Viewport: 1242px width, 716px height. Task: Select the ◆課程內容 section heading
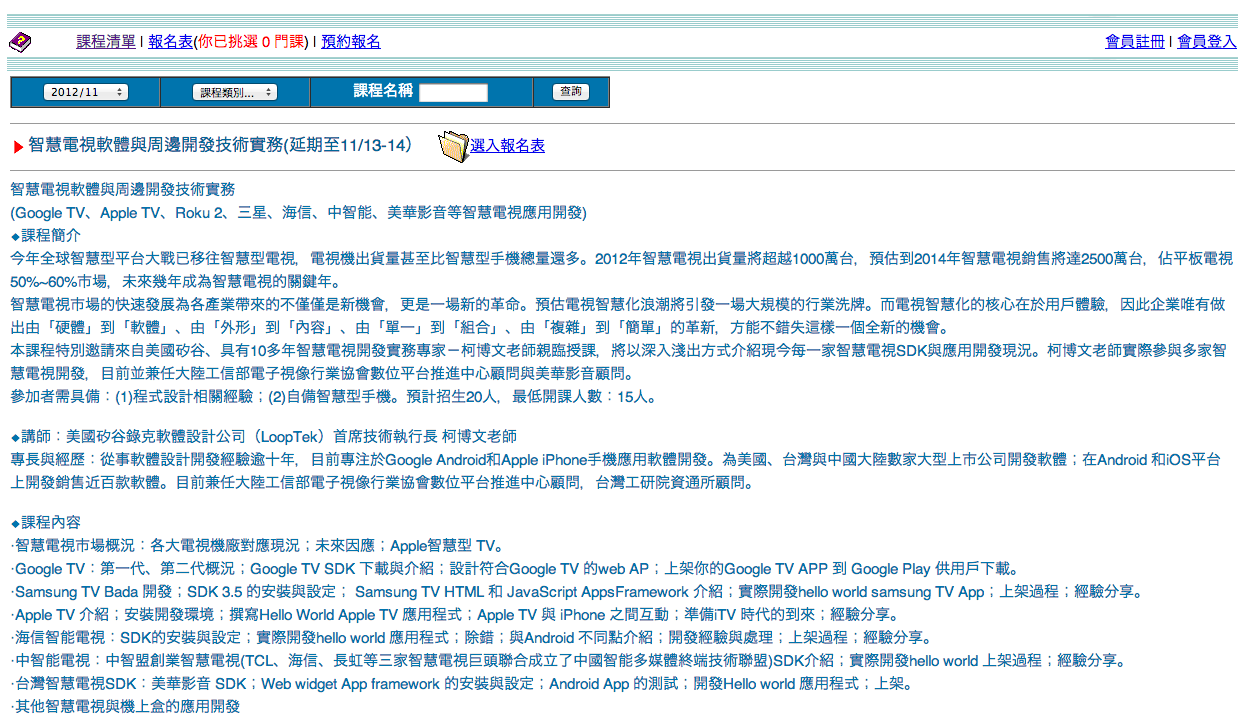point(45,523)
